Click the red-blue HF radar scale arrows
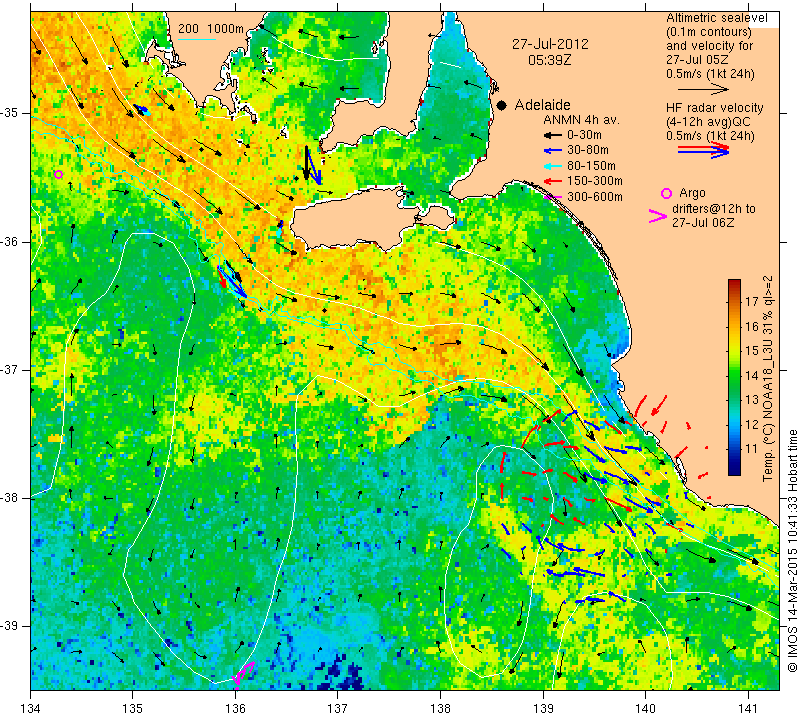This screenshot has width=800, height=720. 703,150
